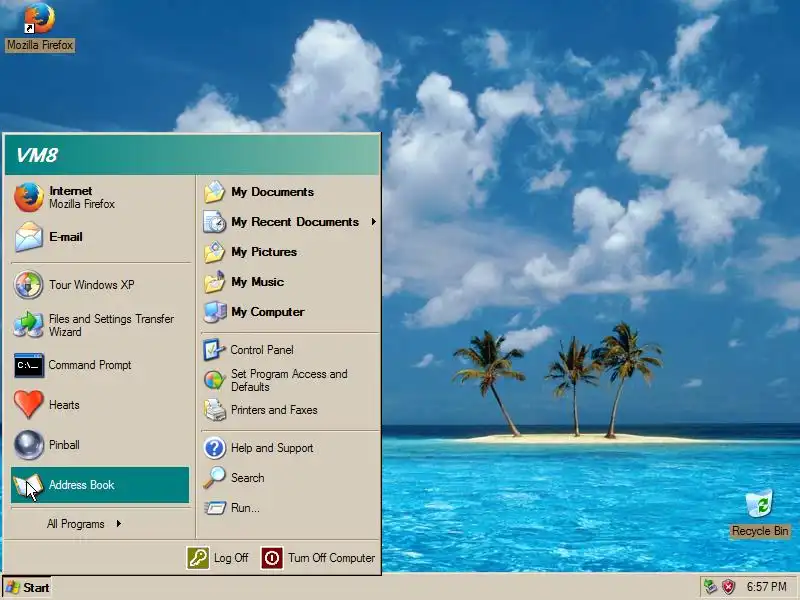Click the Printers and Faxes printer icon
800x600 pixels.
(x=215, y=410)
